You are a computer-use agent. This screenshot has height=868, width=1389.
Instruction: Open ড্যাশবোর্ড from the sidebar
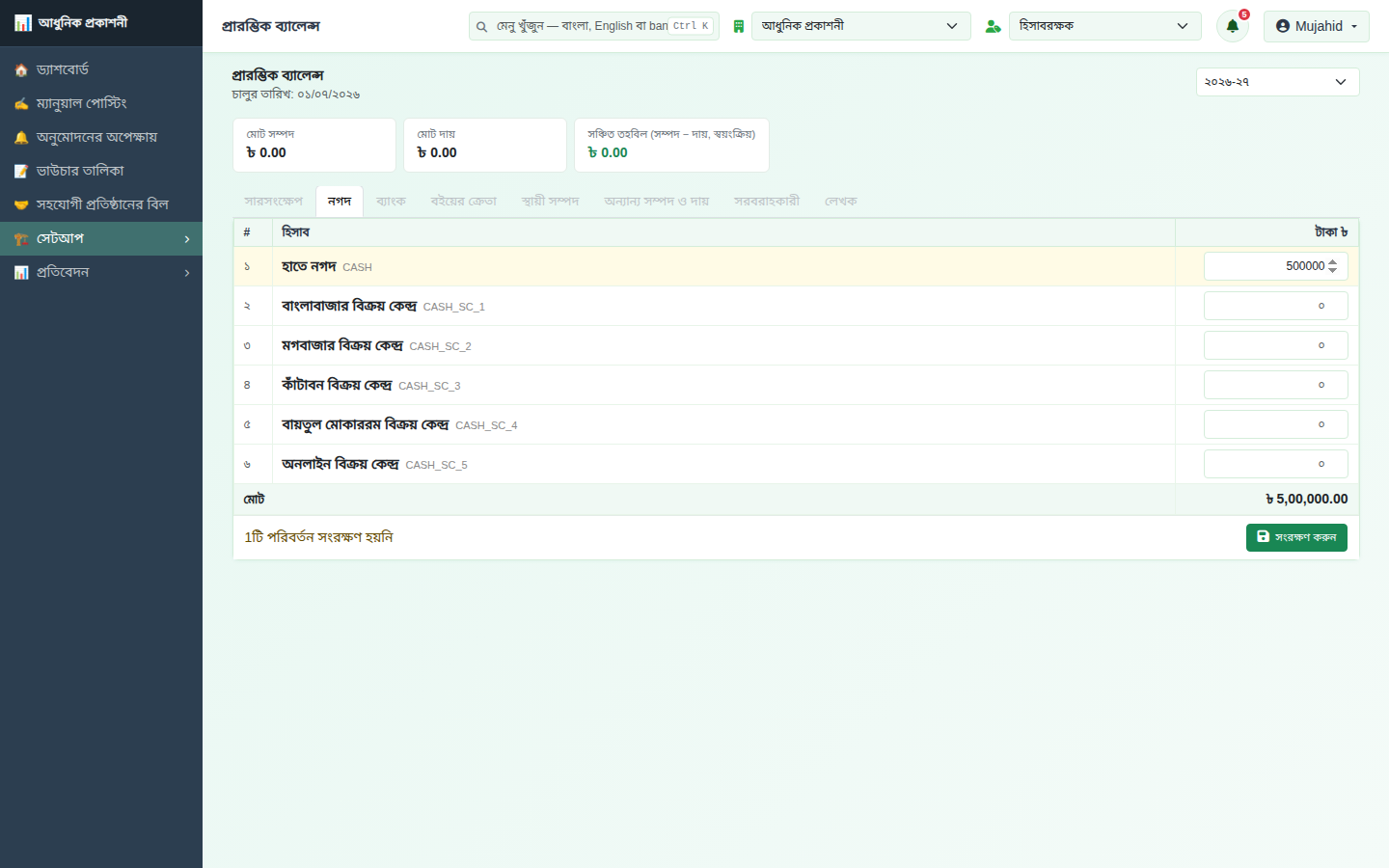pos(101,69)
